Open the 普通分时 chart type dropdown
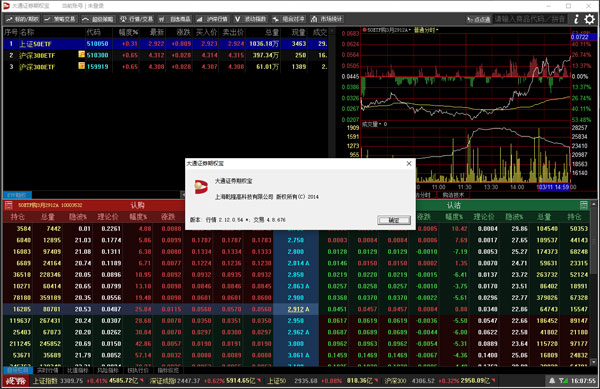 426,29
